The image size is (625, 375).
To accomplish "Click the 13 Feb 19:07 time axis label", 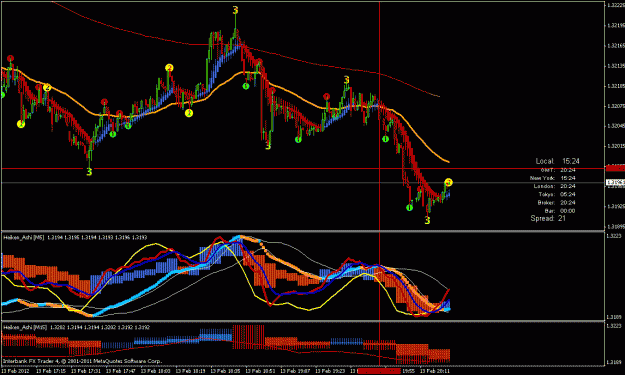I will tap(295, 371).
